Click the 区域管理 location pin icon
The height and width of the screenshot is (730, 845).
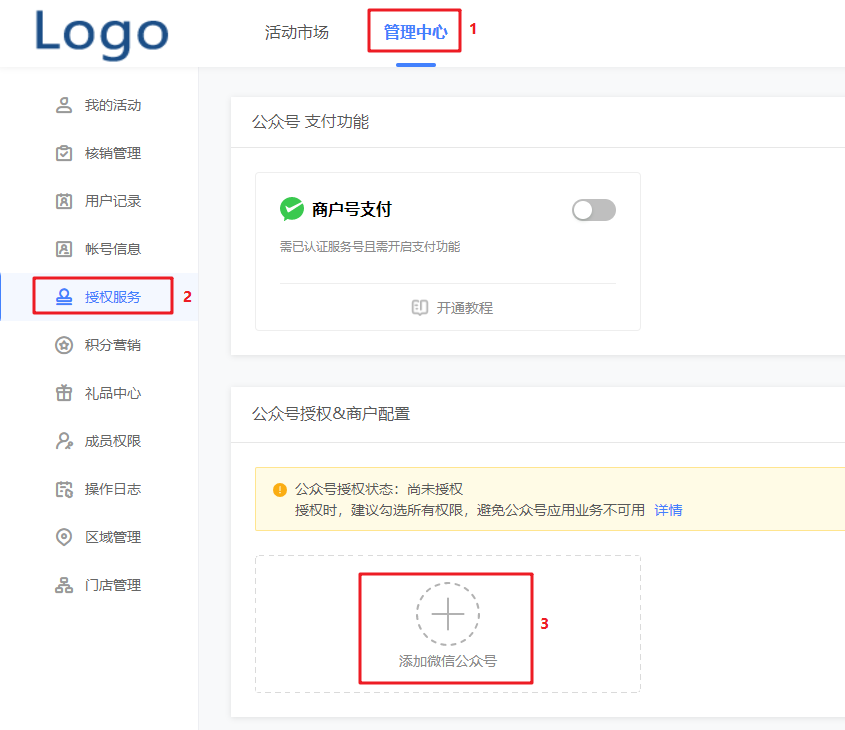point(64,537)
